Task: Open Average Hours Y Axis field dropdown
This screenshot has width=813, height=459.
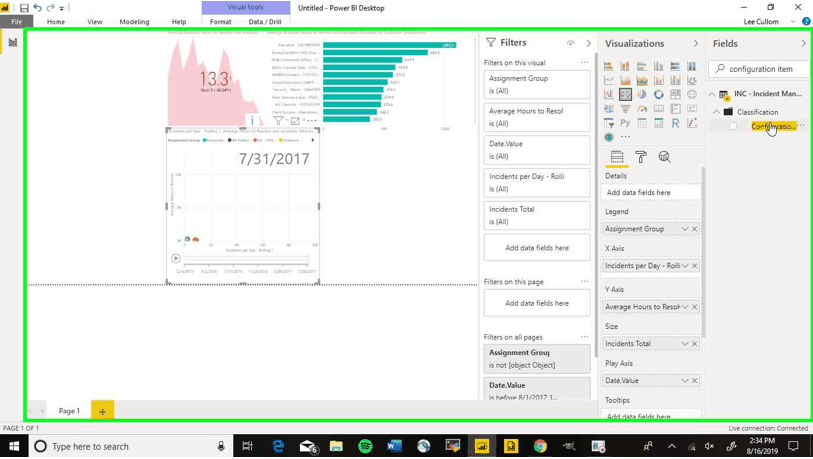Action: pyautogui.click(x=685, y=307)
